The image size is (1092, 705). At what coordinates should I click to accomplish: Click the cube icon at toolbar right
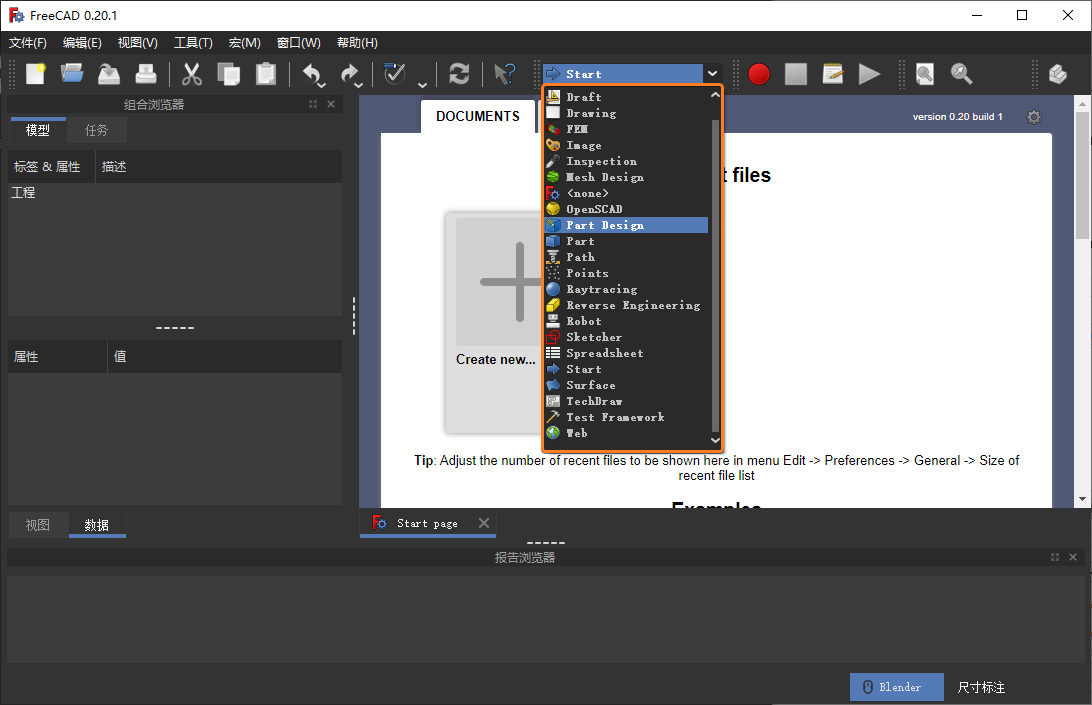tap(1058, 73)
